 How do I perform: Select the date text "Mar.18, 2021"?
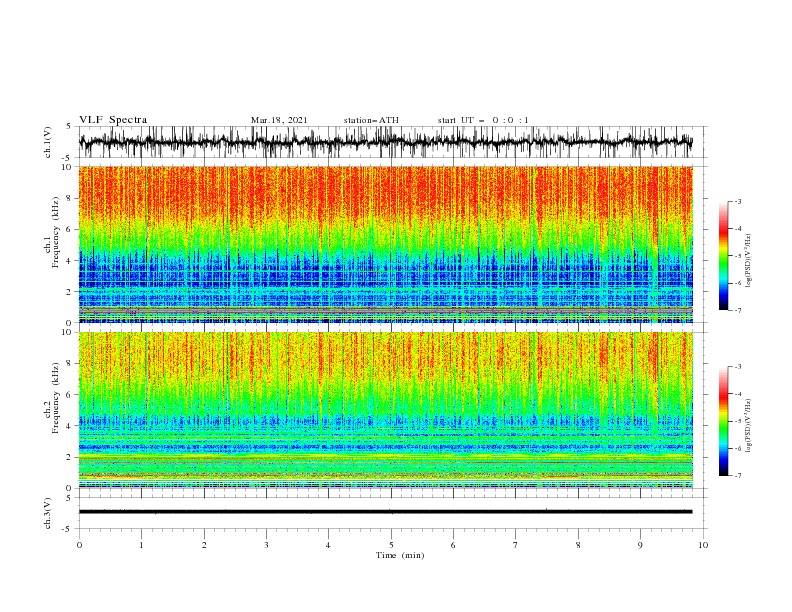[279, 120]
